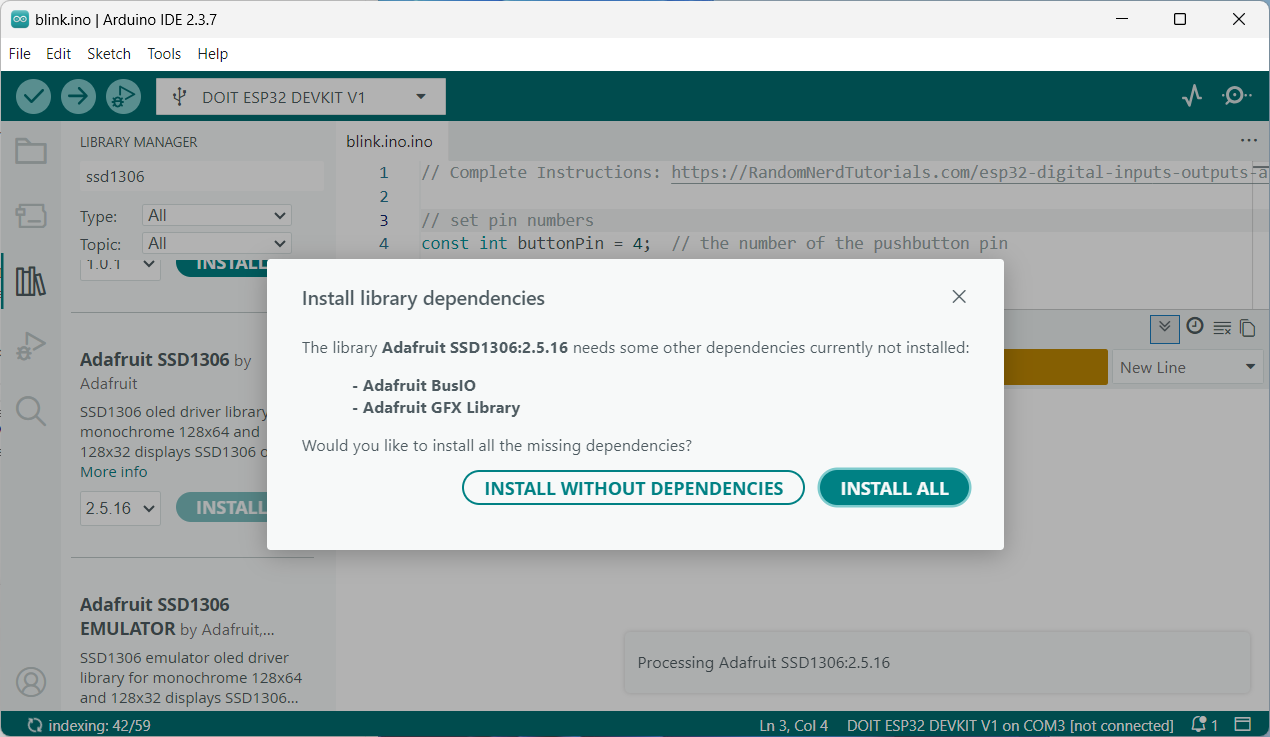Click the Adafruit GFX Library dependency text
The image size is (1270, 737).
pyautogui.click(x=441, y=407)
